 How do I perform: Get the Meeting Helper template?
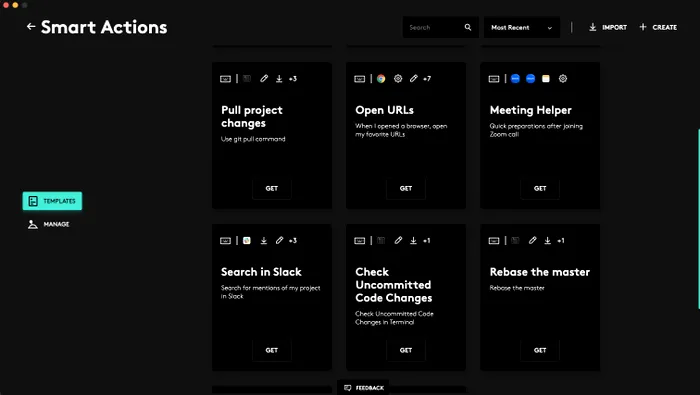pos(540,188)
